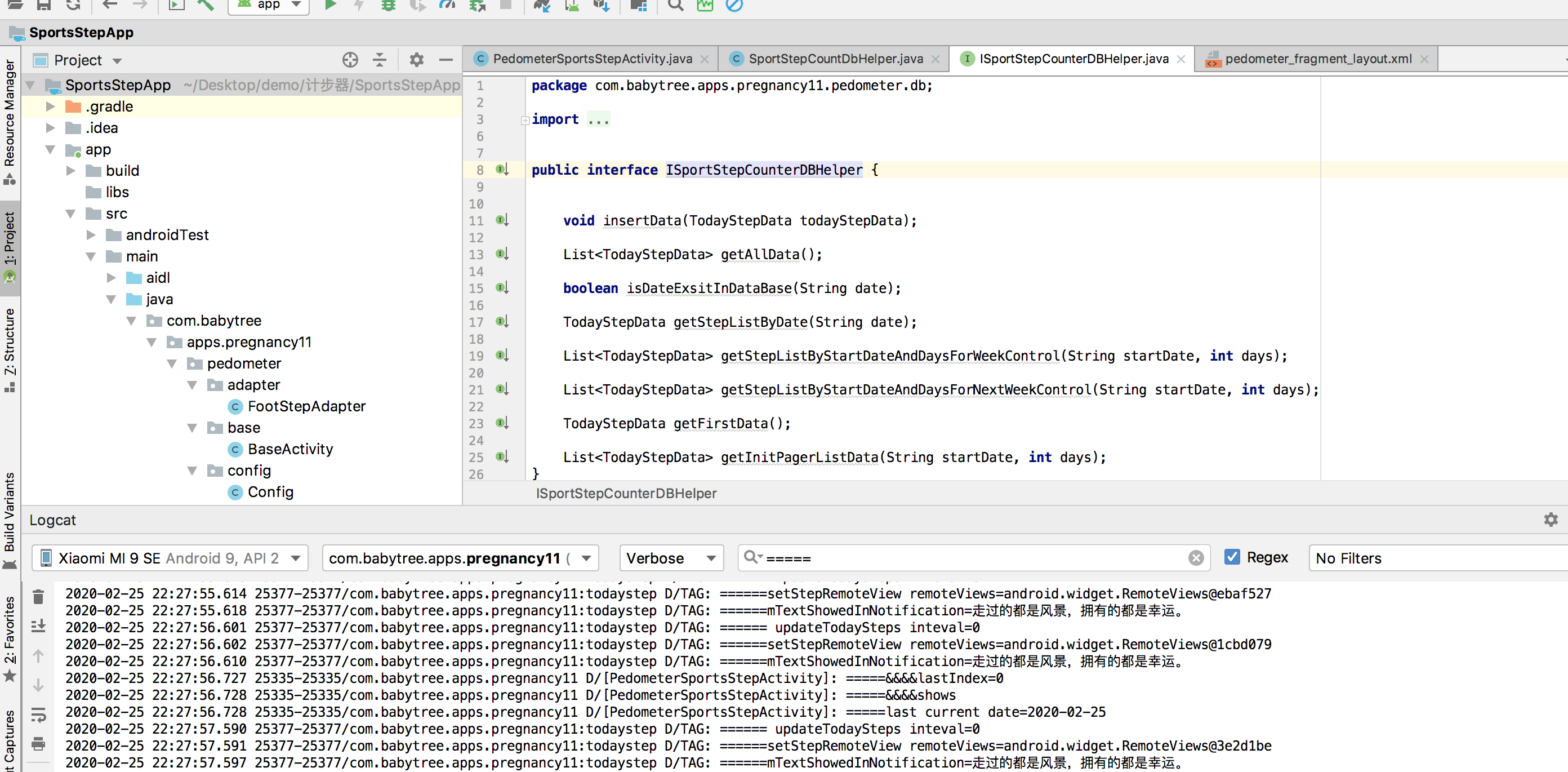Open the app run configuration dropdown
This screenshot has width=1568, height=772.
pos(269,6)
